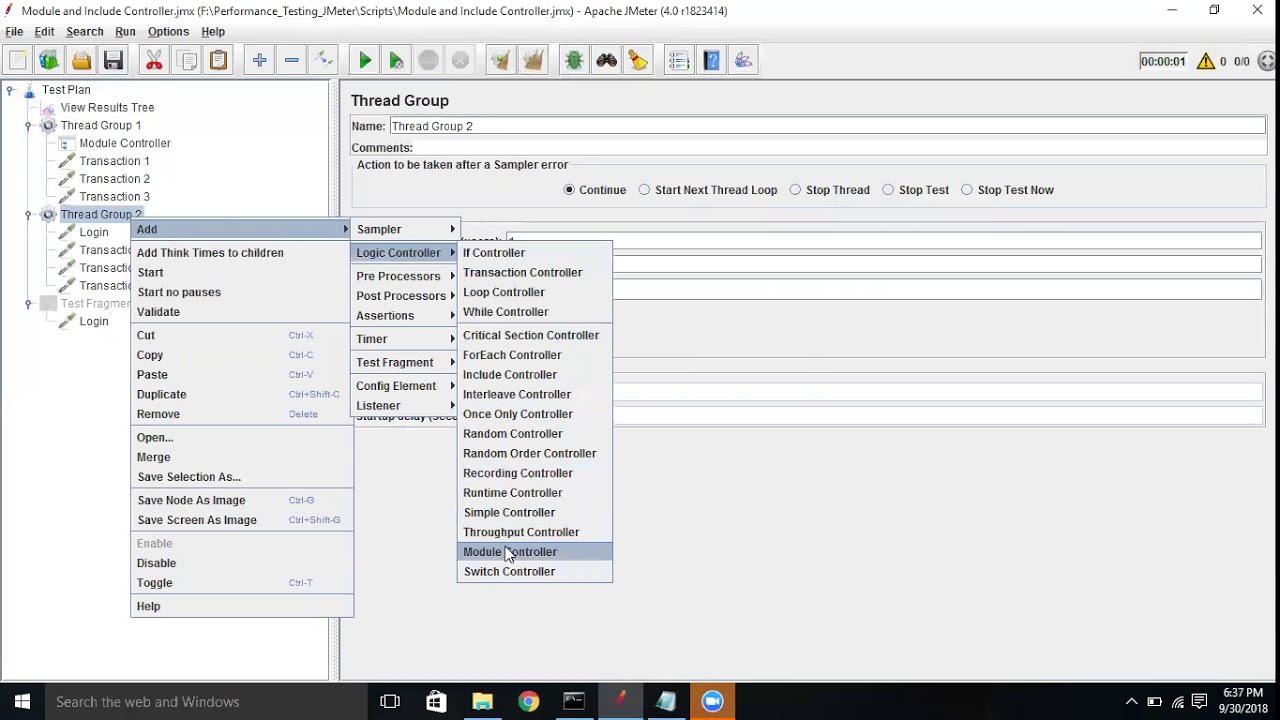The height and width of the screenshot is (720, 1280).
Task: Expand the Assertions submenu
Action: pos(404,316)
